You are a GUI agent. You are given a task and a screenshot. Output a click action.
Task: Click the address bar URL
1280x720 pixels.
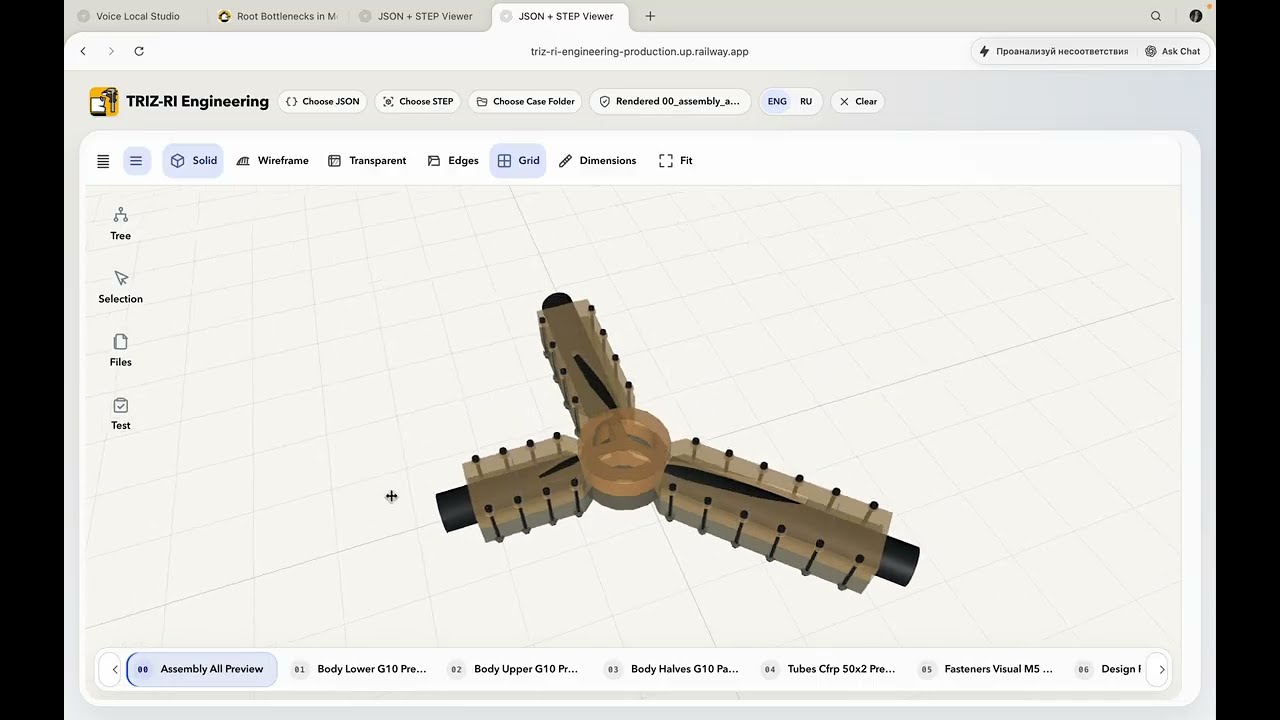tap(639, 51)
